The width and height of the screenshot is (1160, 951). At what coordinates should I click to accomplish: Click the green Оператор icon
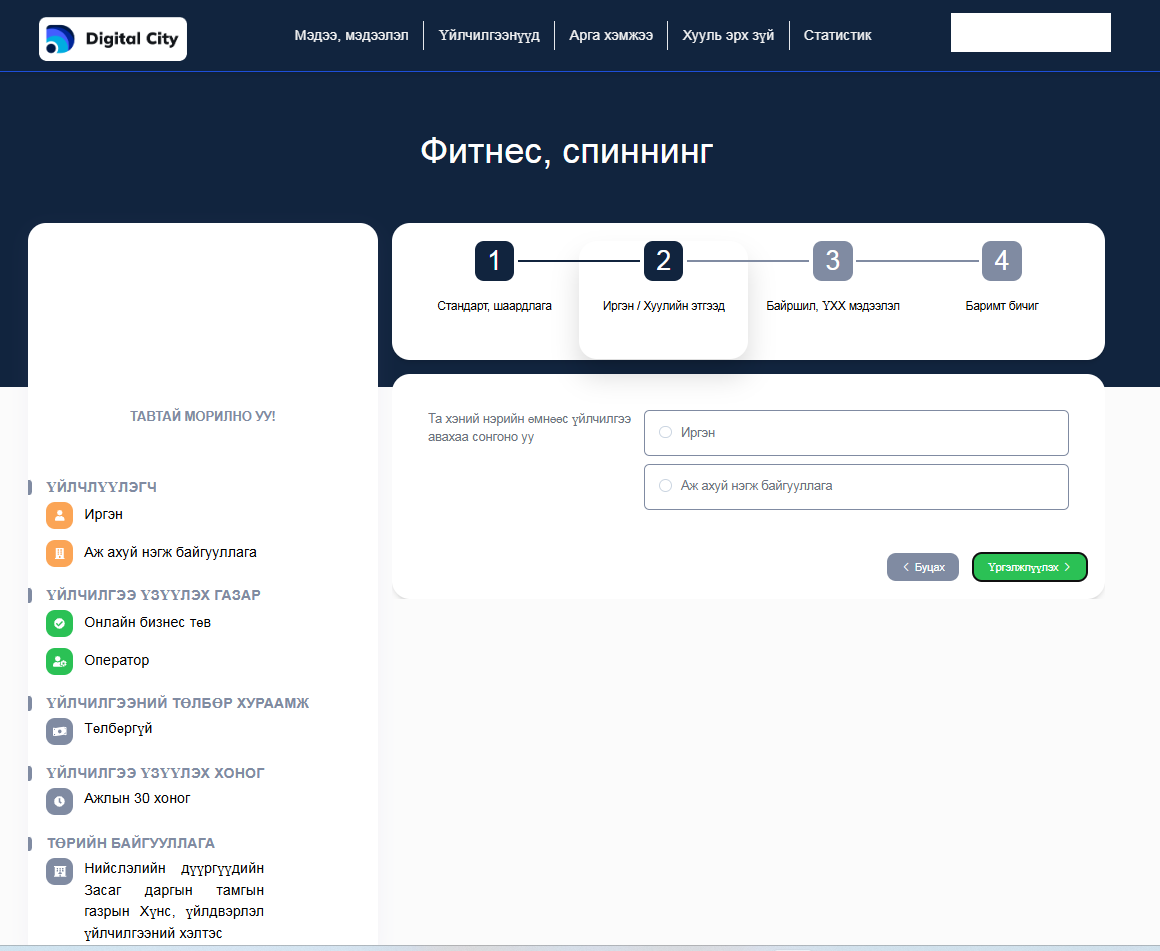click(x=60, y=661)
